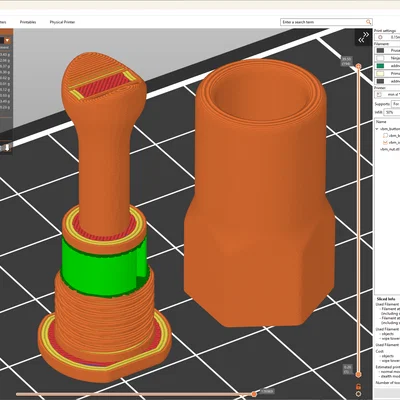
Task: Switch to the Physical Printer tab
Action: (x=62, y=22)
